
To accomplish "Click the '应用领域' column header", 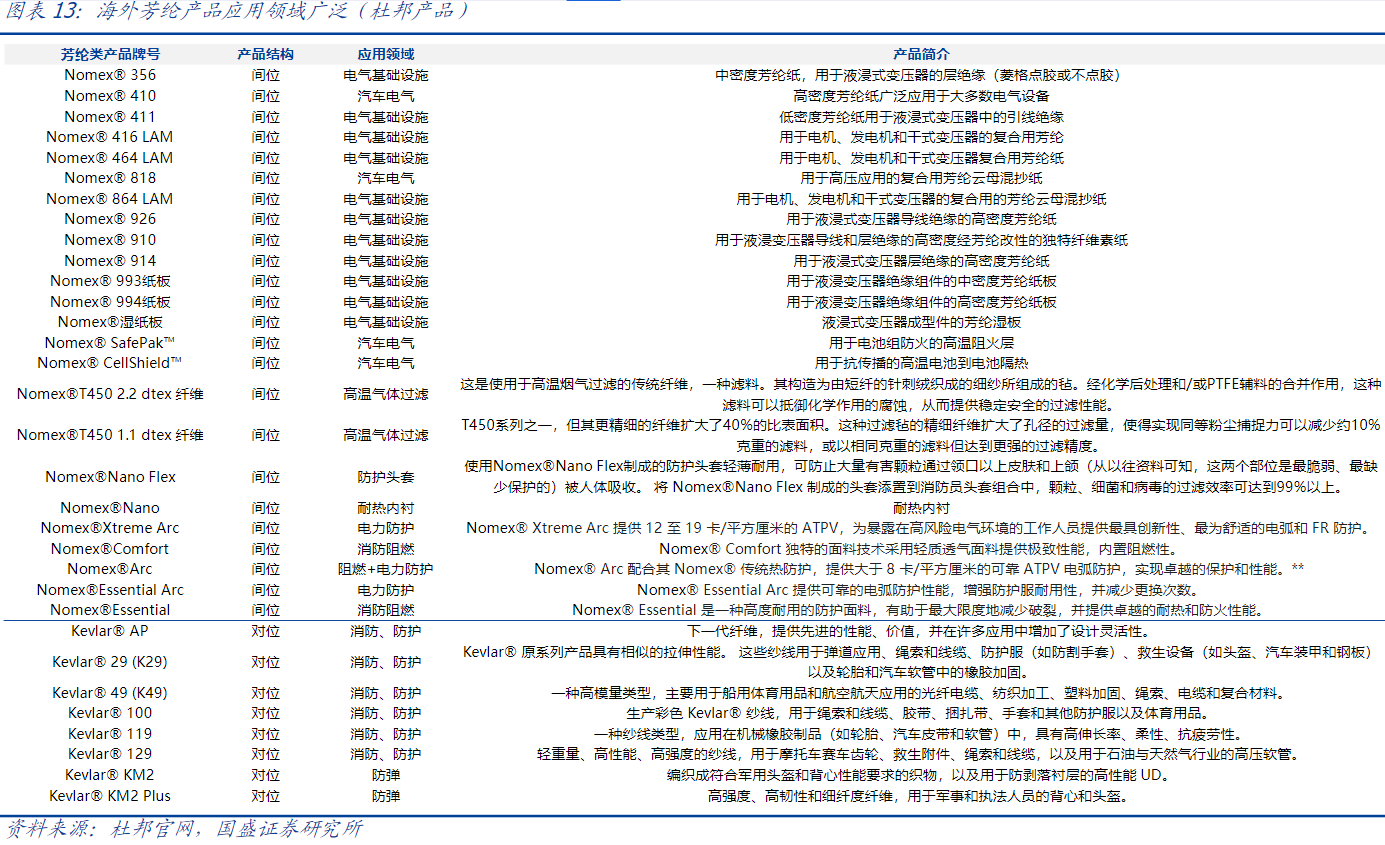I will [x=386, y=54].
